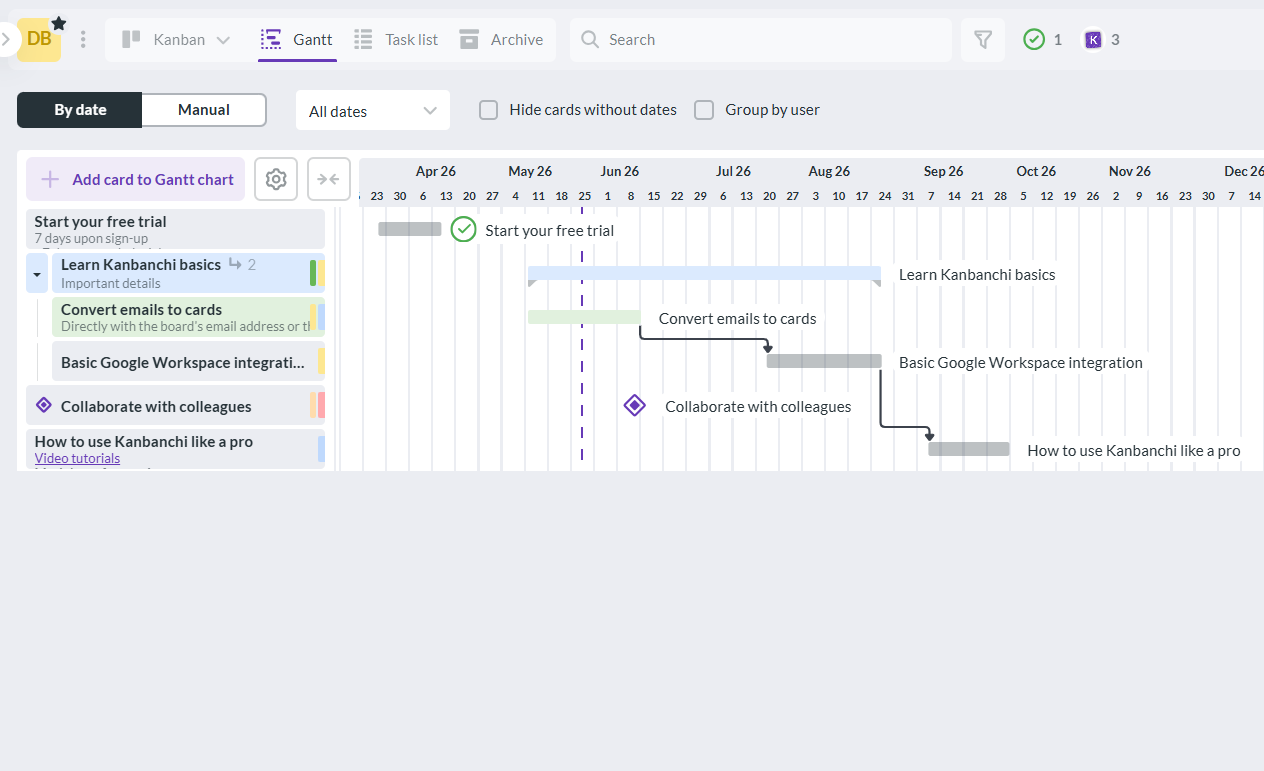This screenshot has width=1264, height=771.
Task: Collapse Learn Kanbanchi basics subcards
Action: point(37,273)
